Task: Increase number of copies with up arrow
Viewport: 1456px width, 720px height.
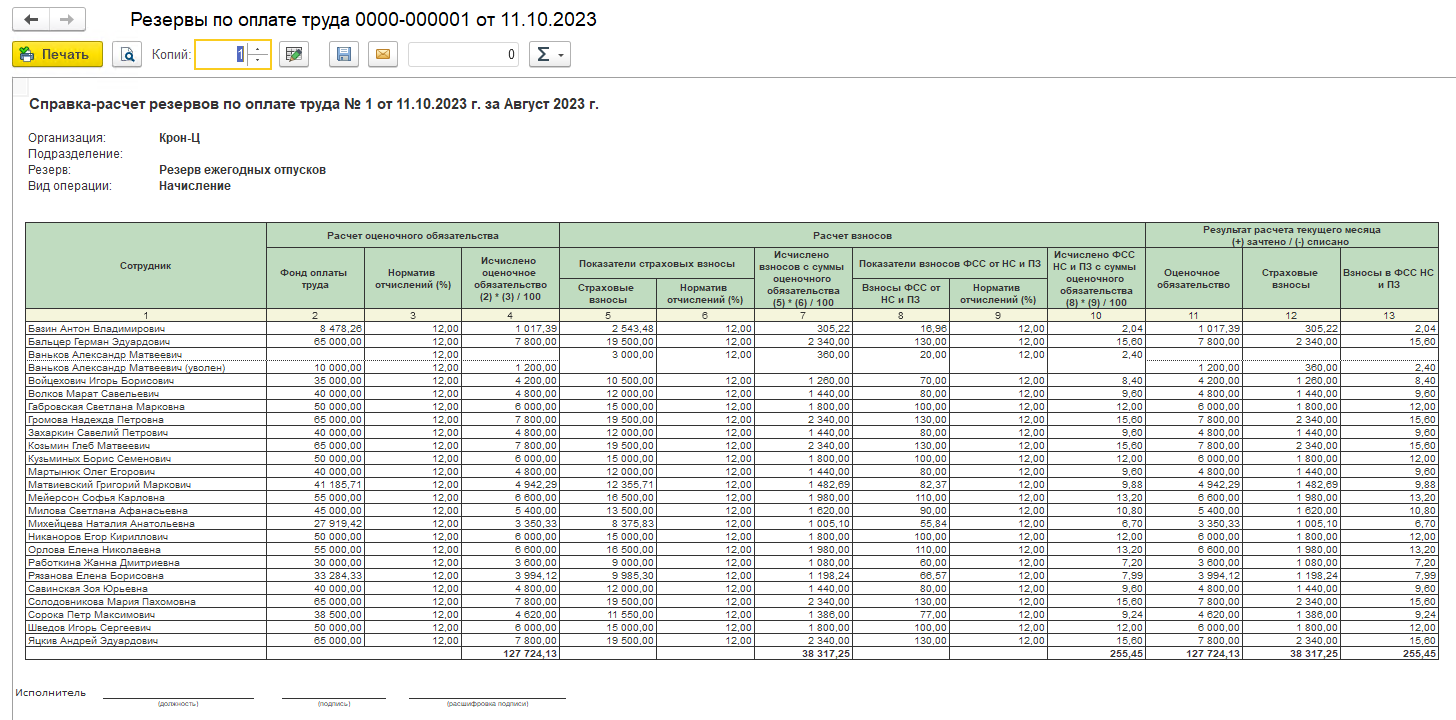Action: tap(259, 49)
